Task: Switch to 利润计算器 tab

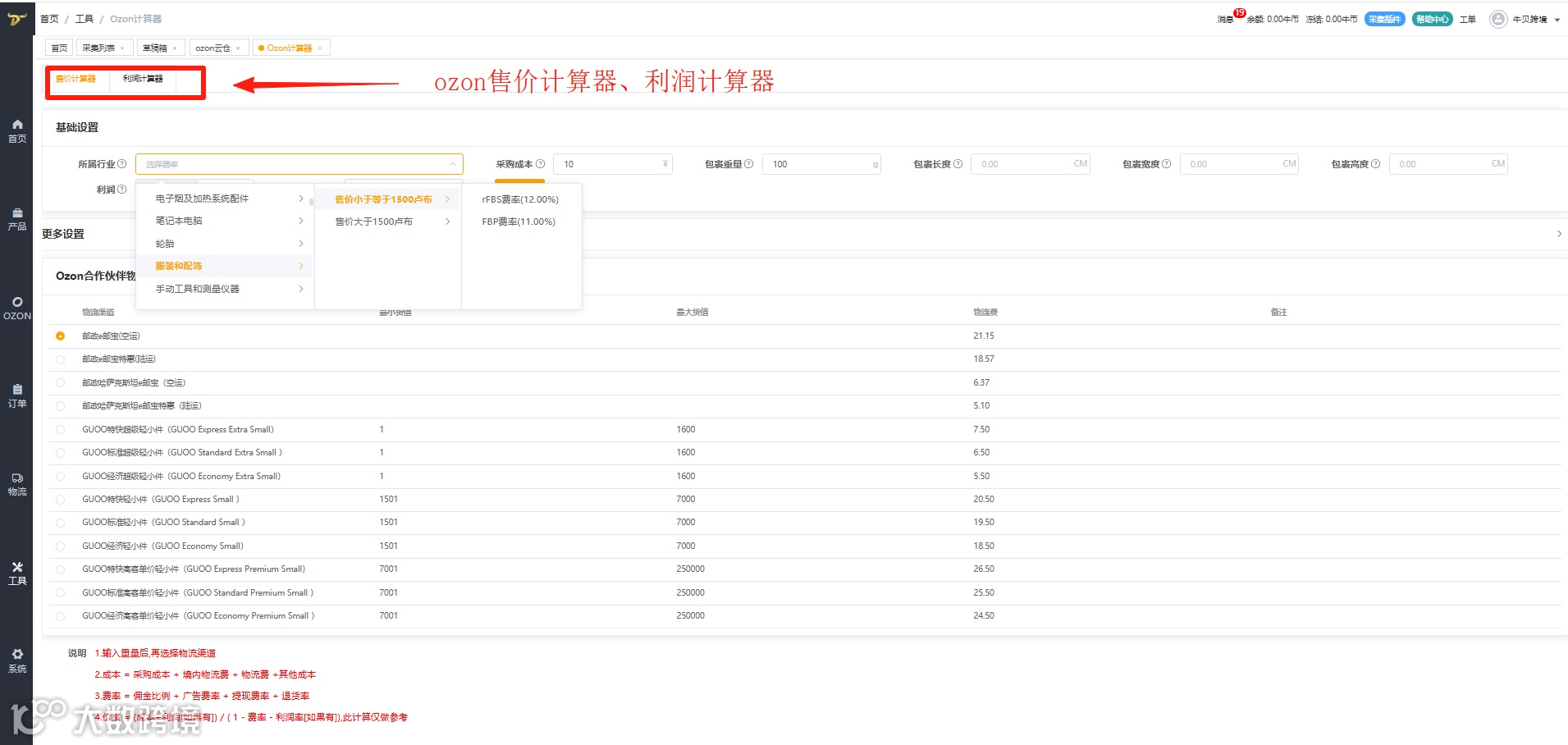Action: [143, 79]
